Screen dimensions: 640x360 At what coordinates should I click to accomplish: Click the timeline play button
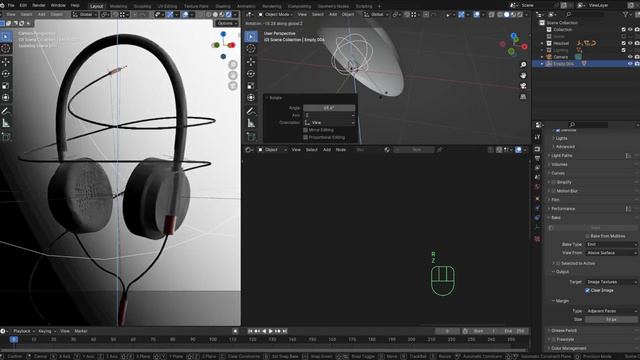pos(271,331)
